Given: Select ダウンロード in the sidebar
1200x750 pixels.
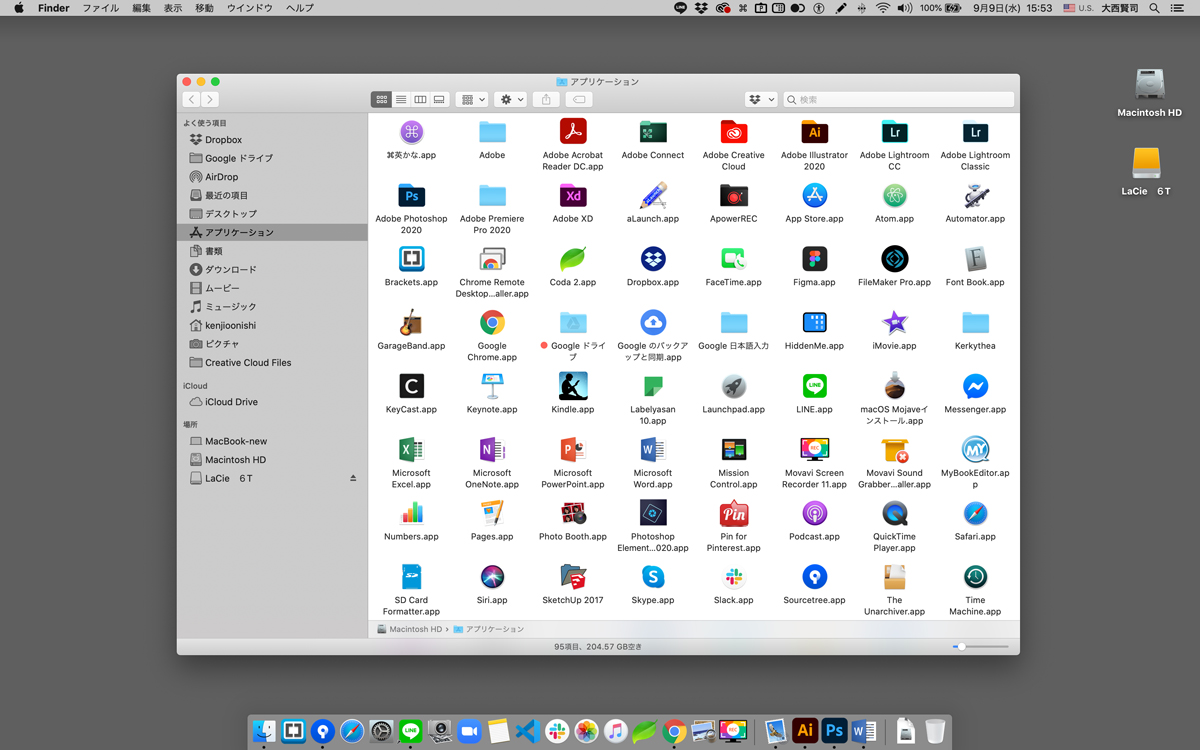Looking at the screenshot, I should tap(230, 270).
